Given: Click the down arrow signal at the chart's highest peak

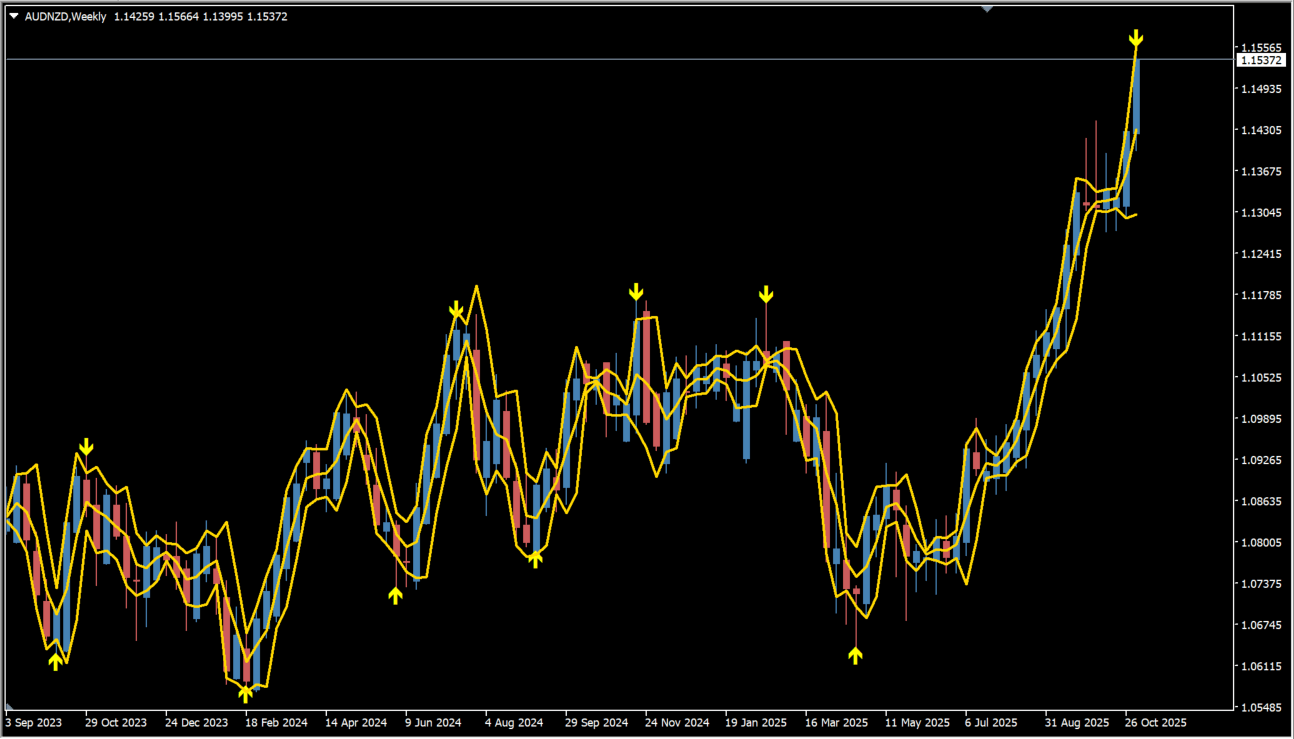Looking at the screenshot, I should tap(1136, 39).
